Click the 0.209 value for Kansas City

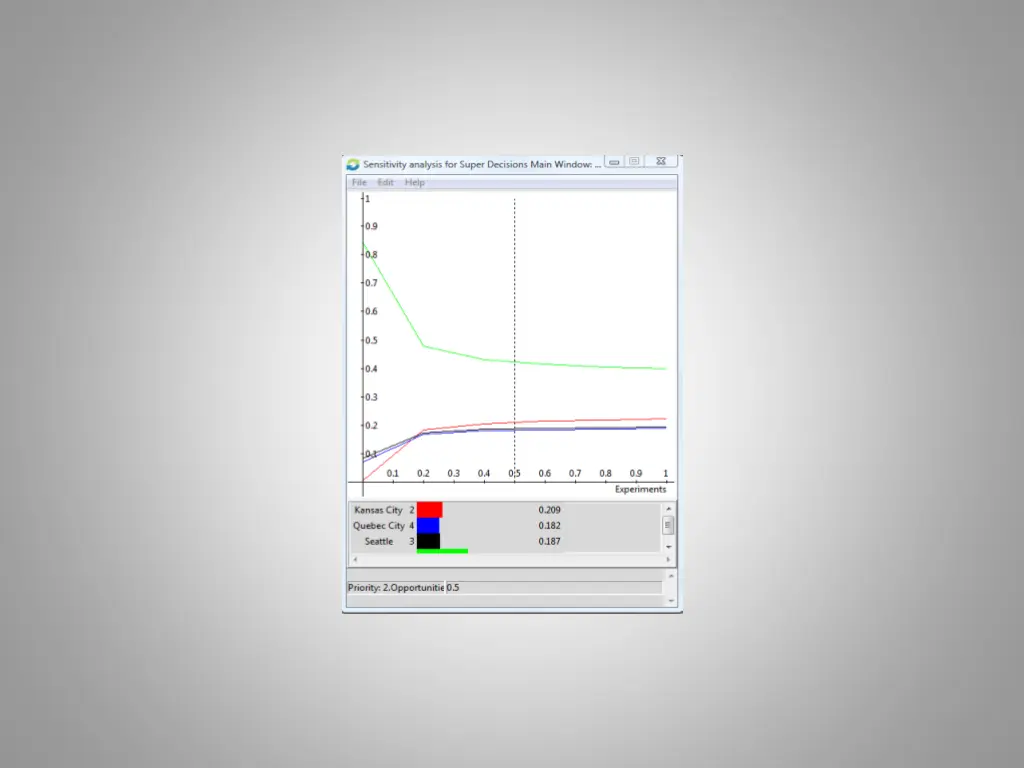click(x=549, y=510)
